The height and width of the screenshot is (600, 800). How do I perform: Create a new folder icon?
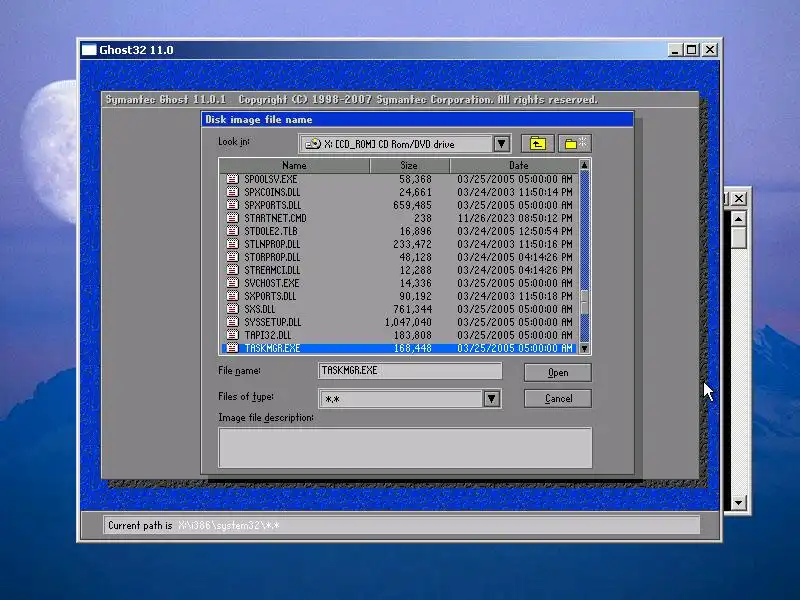pyautogui.click(x=575, y=144)
